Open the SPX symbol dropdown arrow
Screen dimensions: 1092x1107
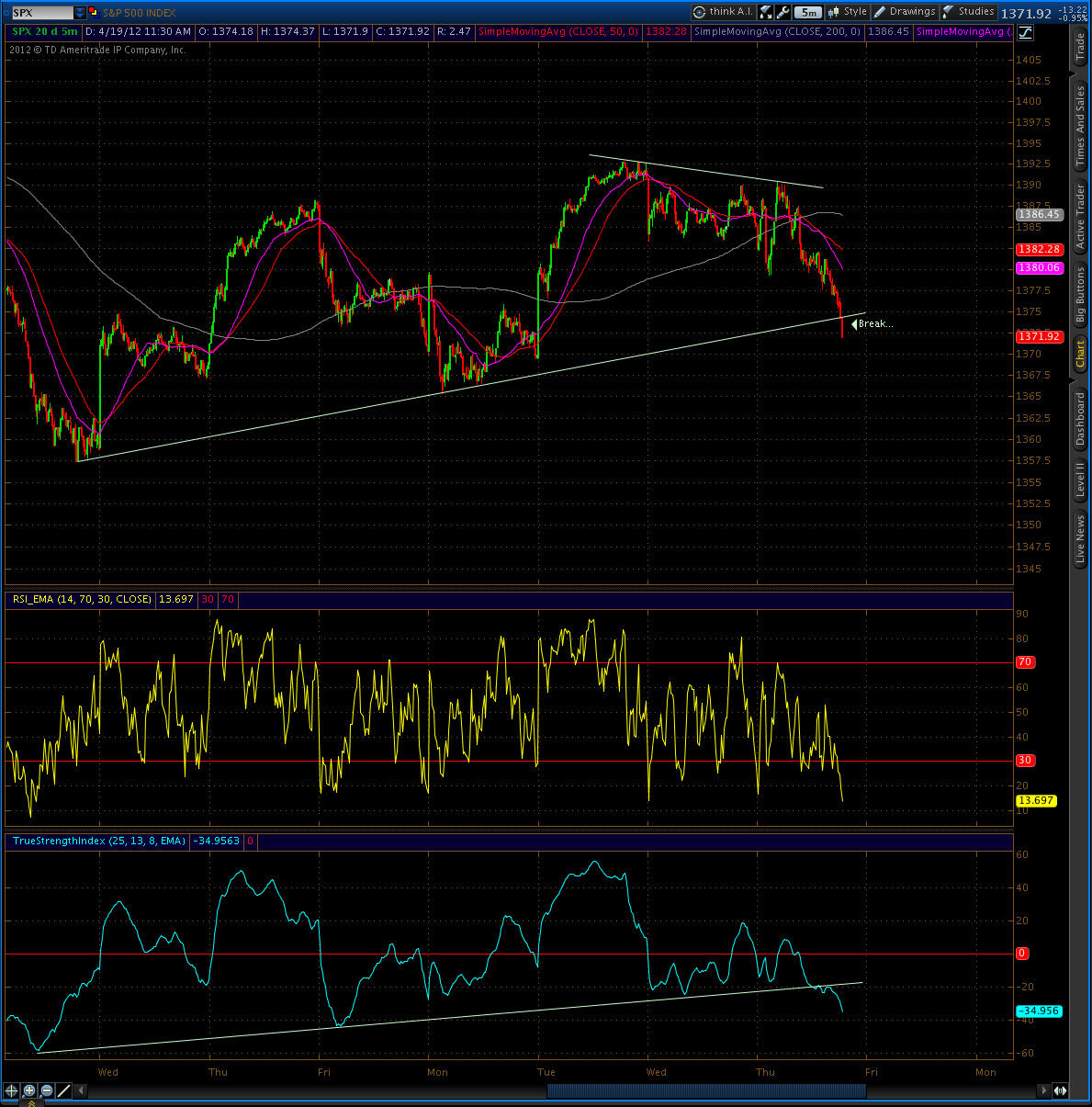pyautogui.click(x=81, y=13)
